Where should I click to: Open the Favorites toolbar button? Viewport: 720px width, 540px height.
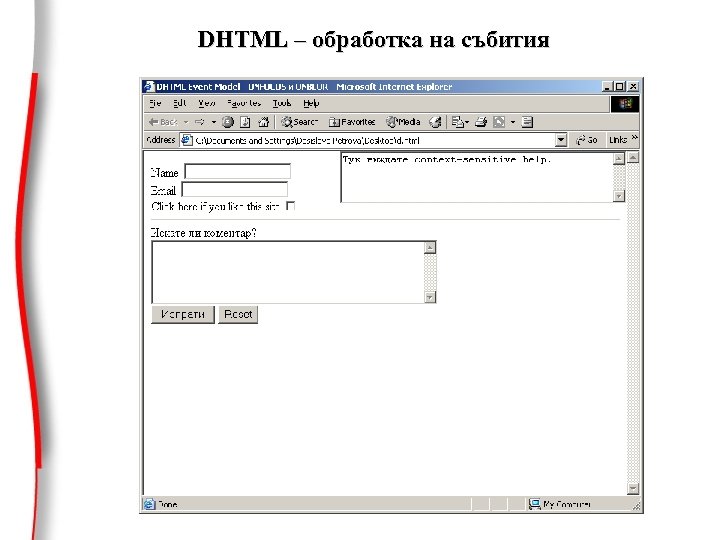pyautogui.click(x=352, y=122)
